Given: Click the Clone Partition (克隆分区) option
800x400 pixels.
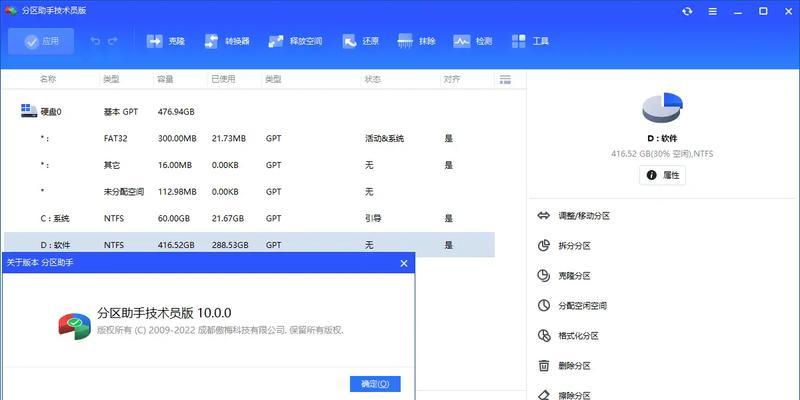Looking at the screenshot, I should [x=574, y=276].
